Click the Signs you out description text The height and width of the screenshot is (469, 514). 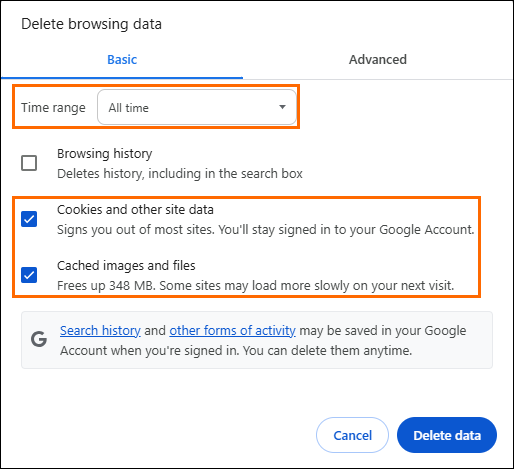tap(265, 230)
